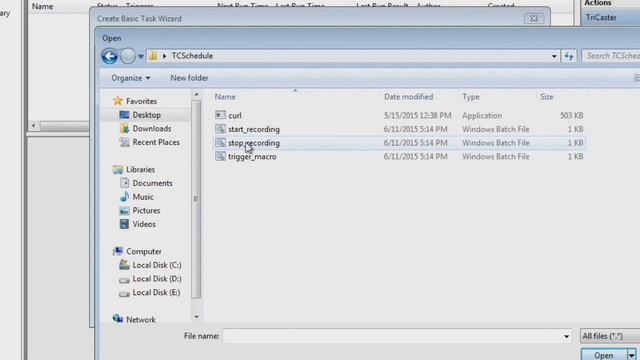Focus the Search TCSchedule box

click(611, 56)
